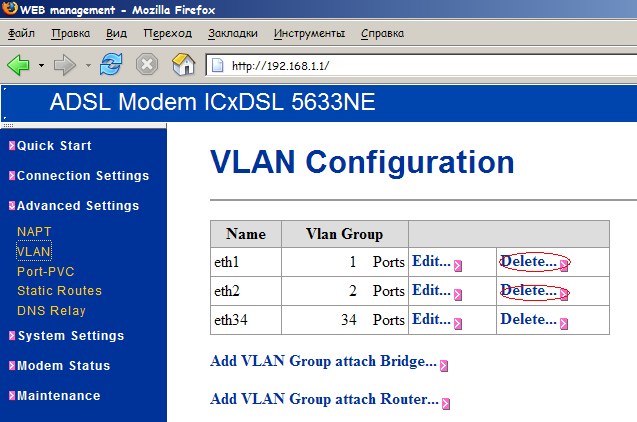Image resolution: width=637 pixels, height=422 pixels.
Task: Click the grey Forward arrow button
Action: (x=65, y=65)
